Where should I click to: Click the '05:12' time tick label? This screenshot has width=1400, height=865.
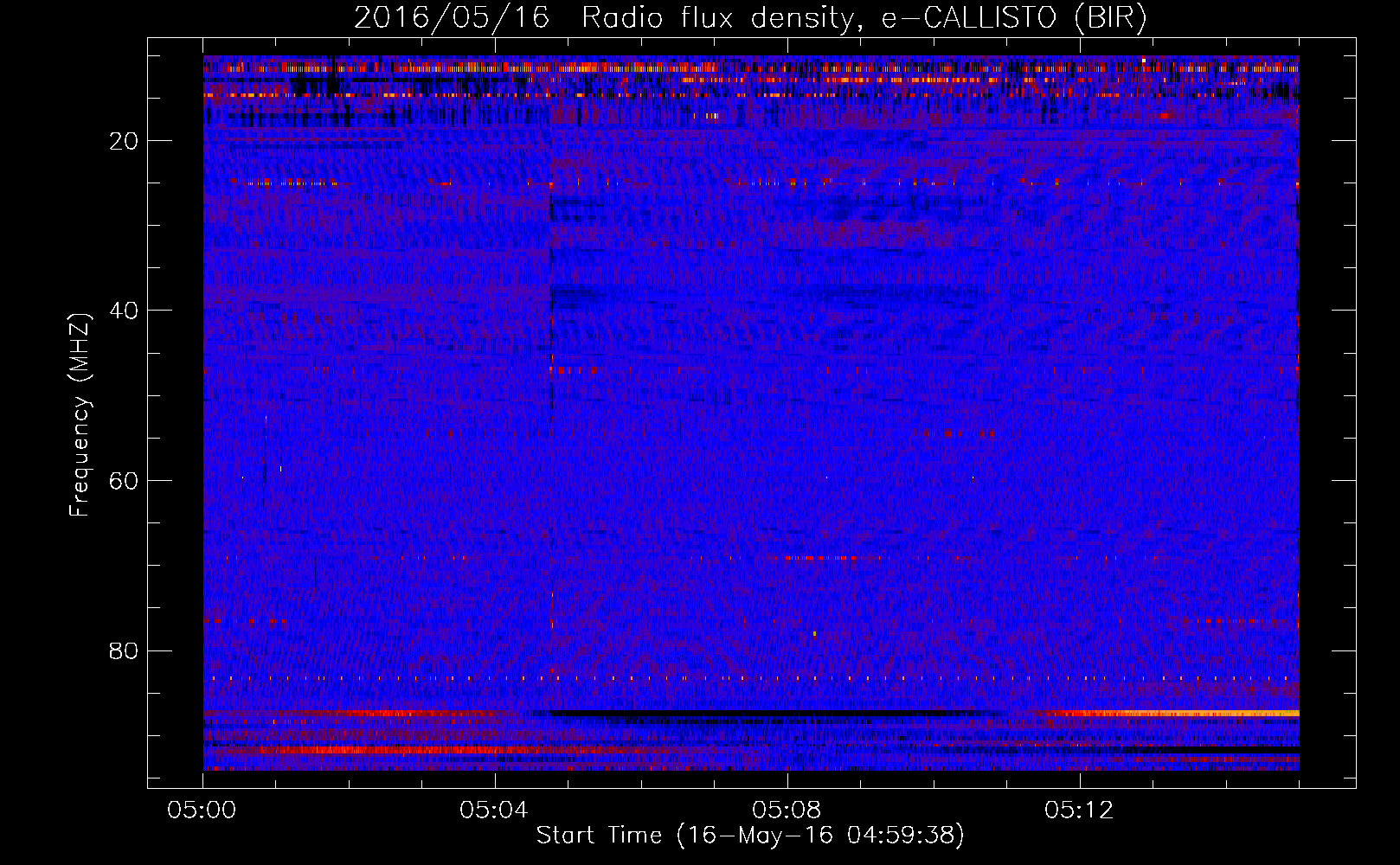[1079, 811]
